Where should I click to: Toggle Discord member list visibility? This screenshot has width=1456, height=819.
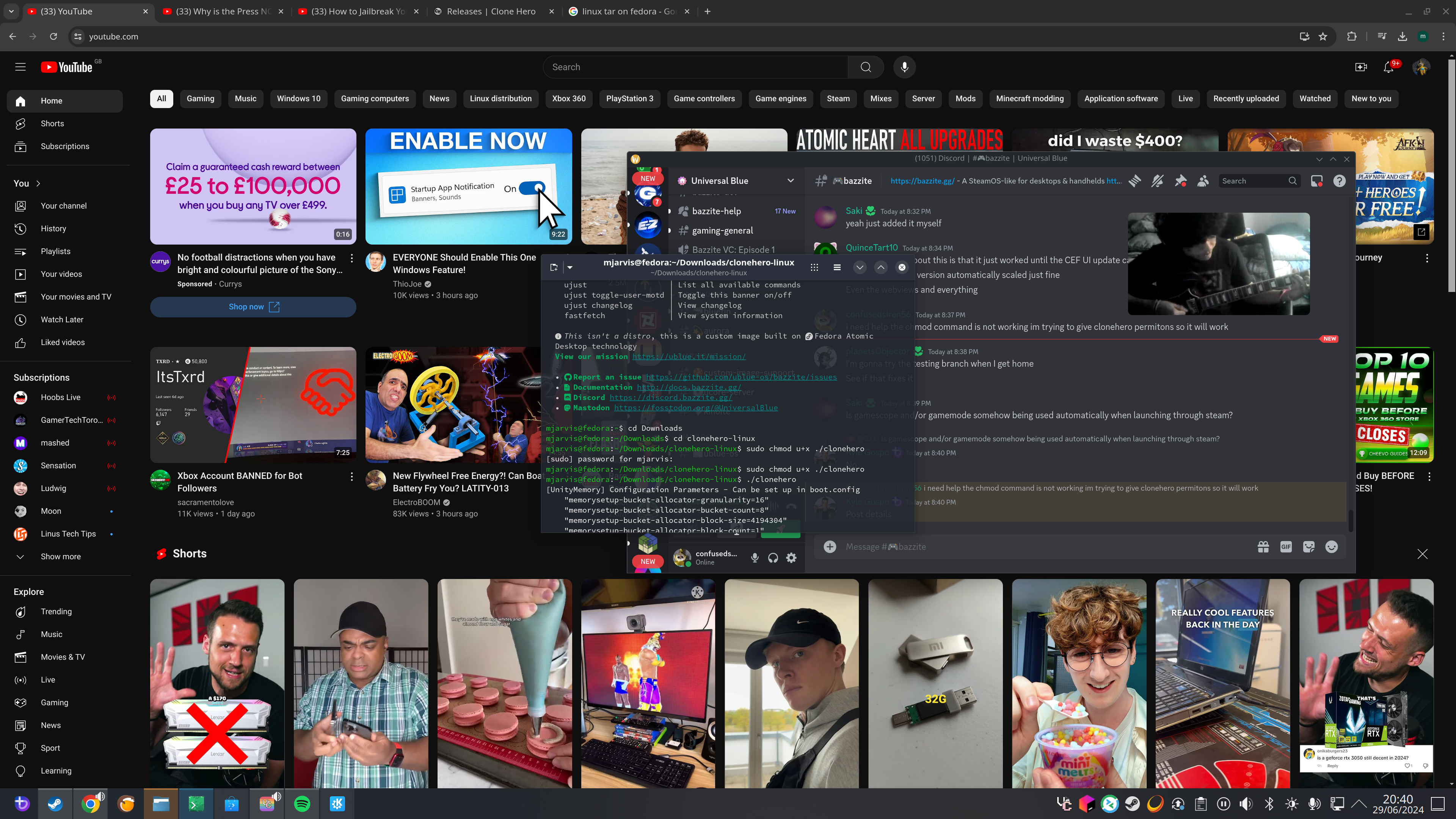point(1203,181)
